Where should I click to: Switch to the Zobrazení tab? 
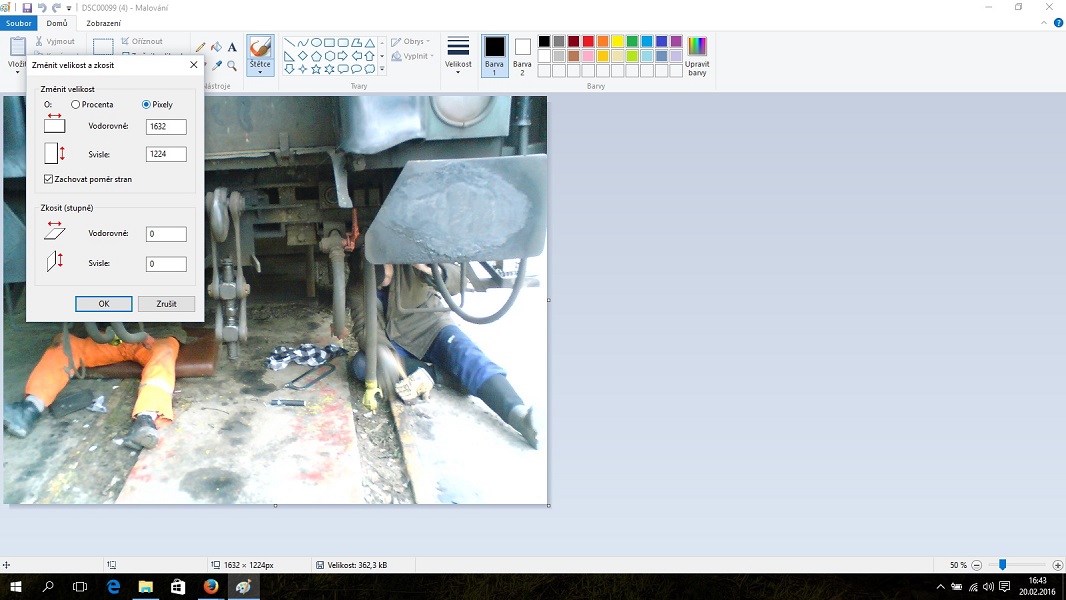(x=103, y=23)
